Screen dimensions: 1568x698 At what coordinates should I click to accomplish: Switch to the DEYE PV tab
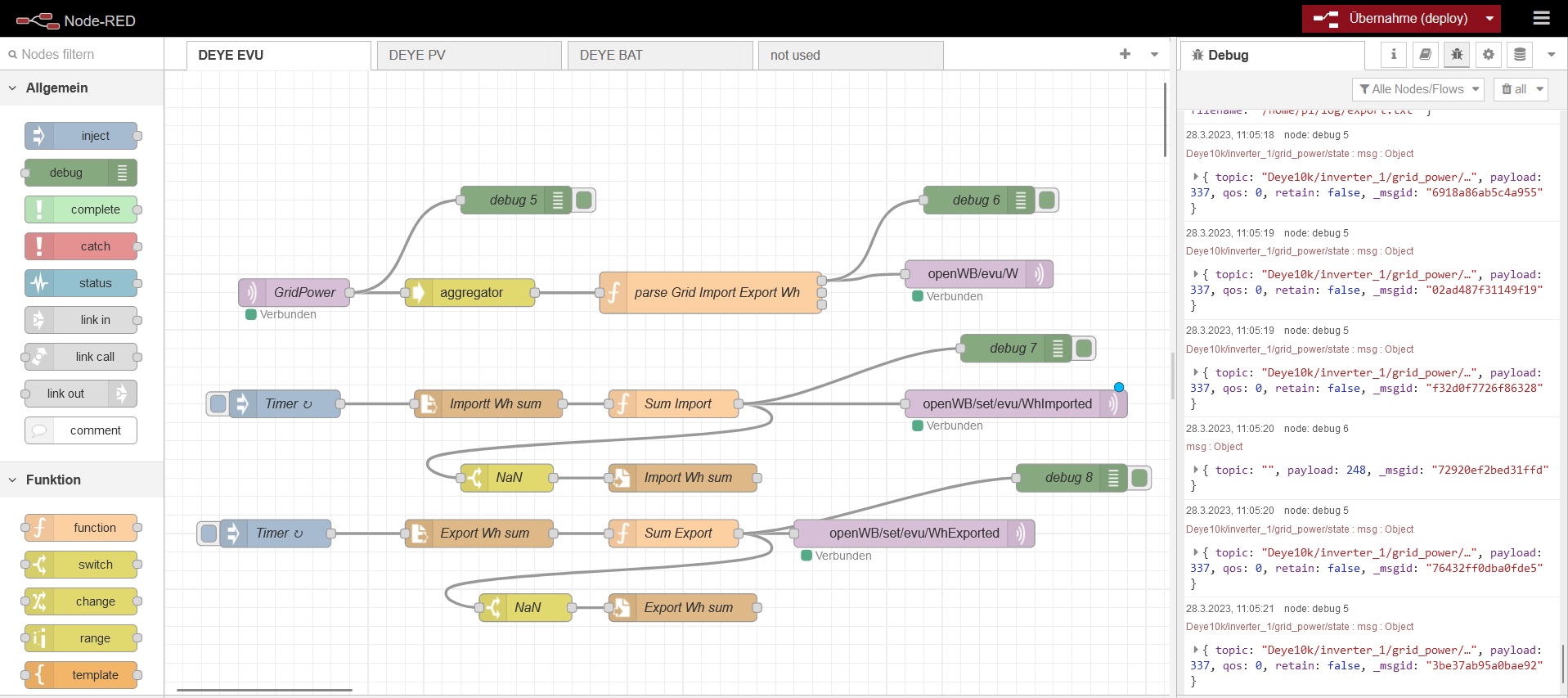pyautogui.click(x=468, y=55)
